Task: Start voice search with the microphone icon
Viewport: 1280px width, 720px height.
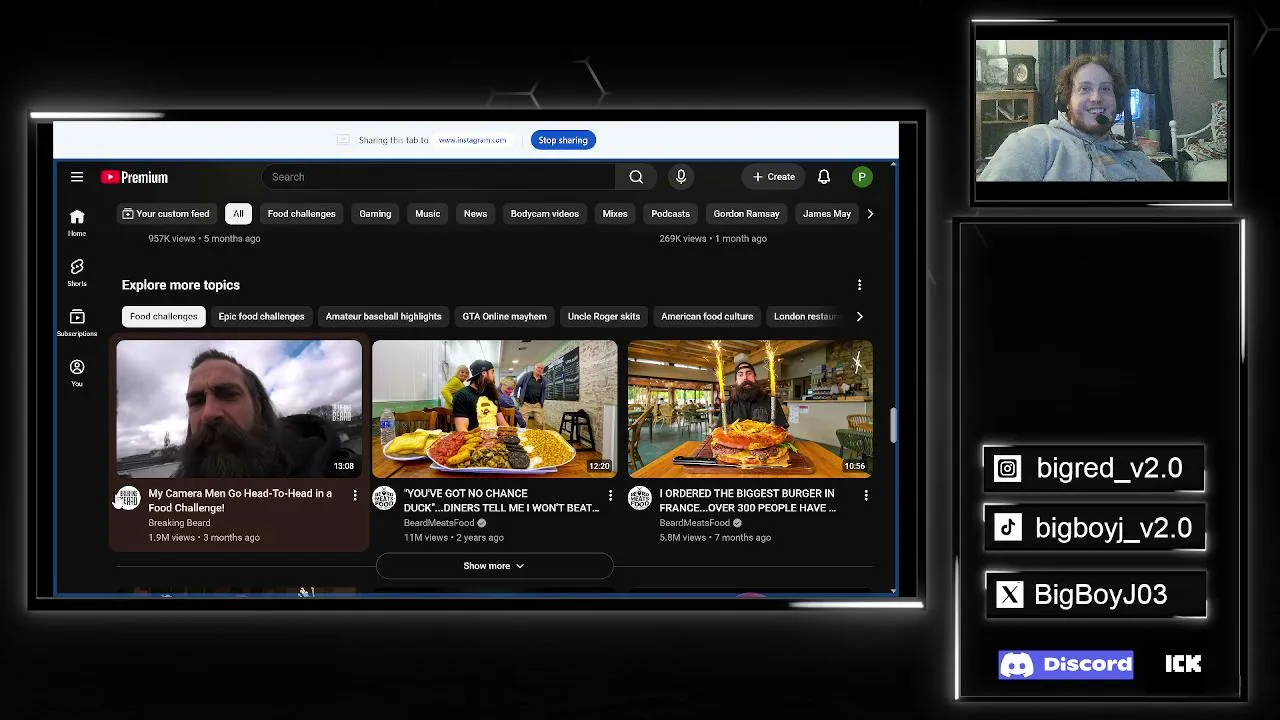Action: coord(681,177)
